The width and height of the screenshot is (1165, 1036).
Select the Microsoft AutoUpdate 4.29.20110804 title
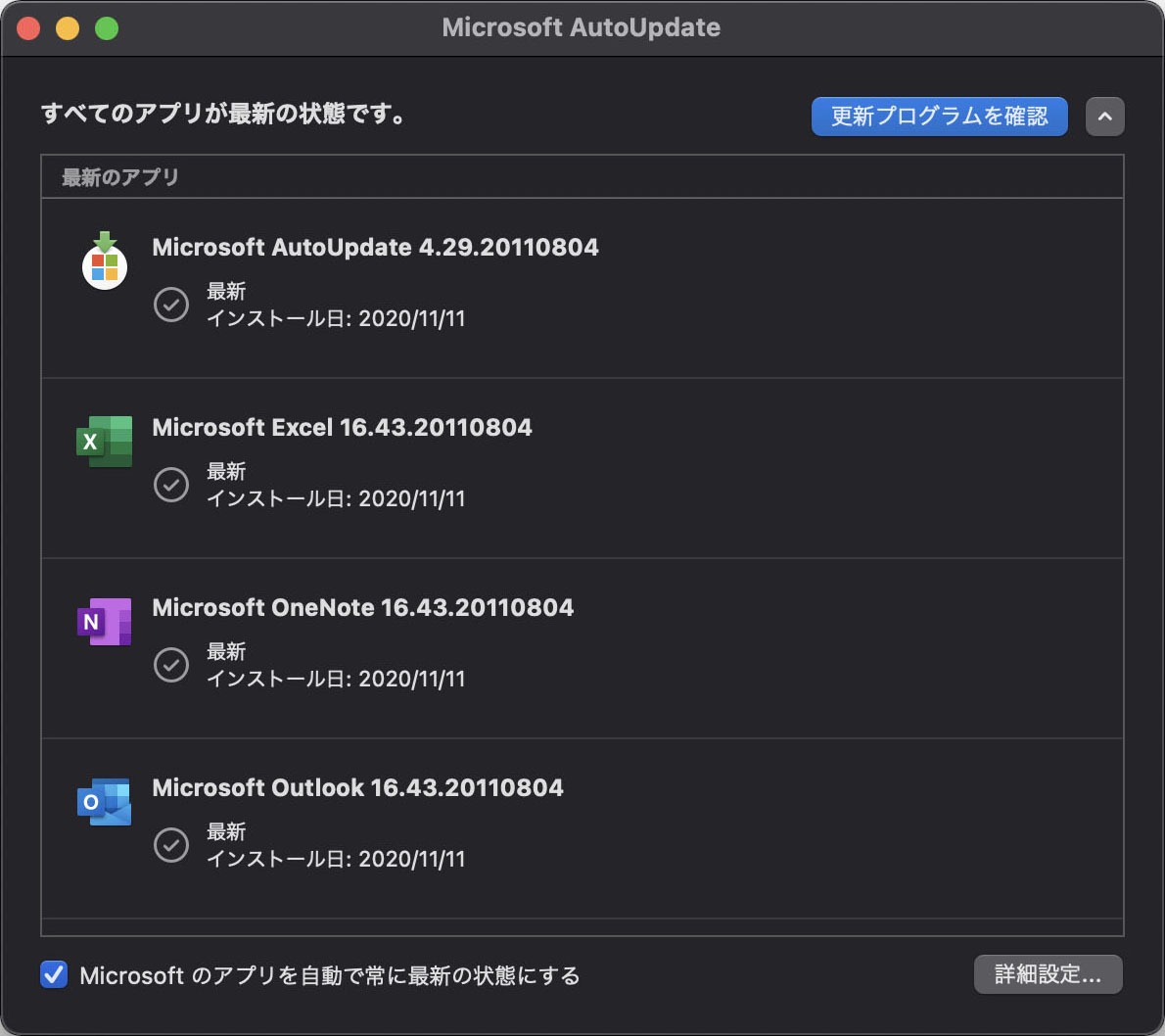pyautogui.click(x=375, y=247)
